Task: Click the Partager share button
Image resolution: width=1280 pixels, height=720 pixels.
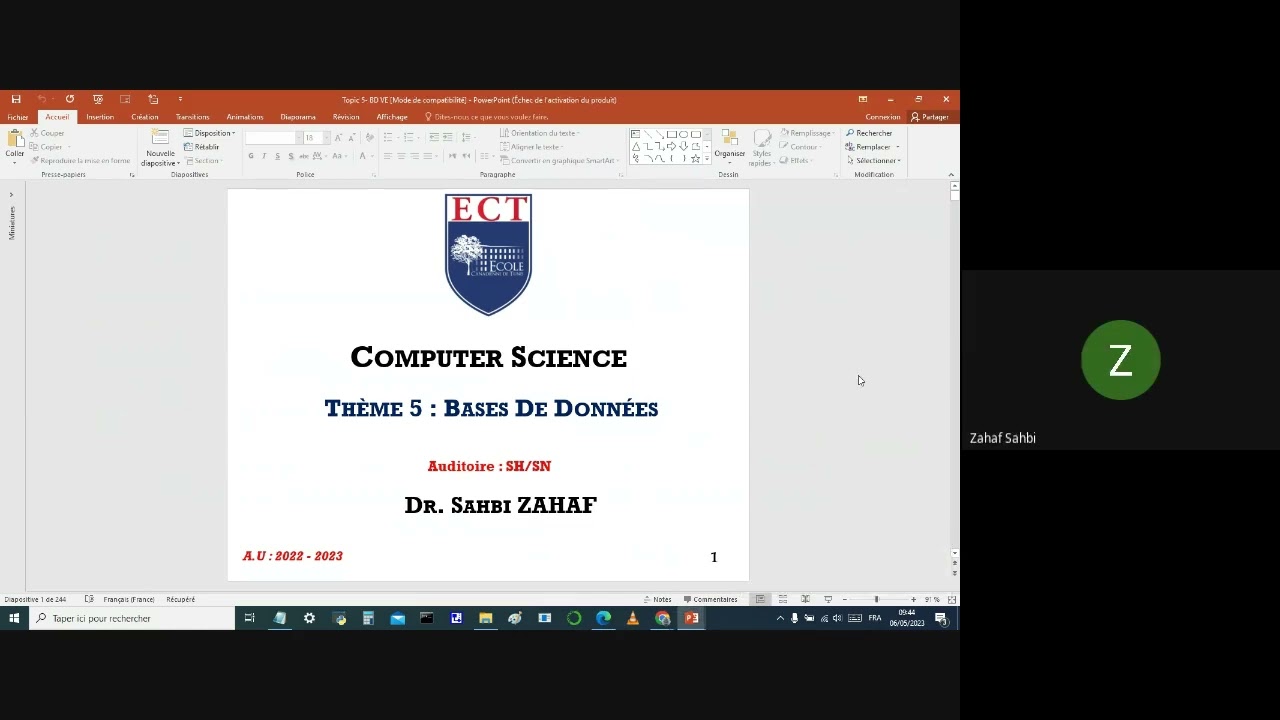Action: (930, 117)
